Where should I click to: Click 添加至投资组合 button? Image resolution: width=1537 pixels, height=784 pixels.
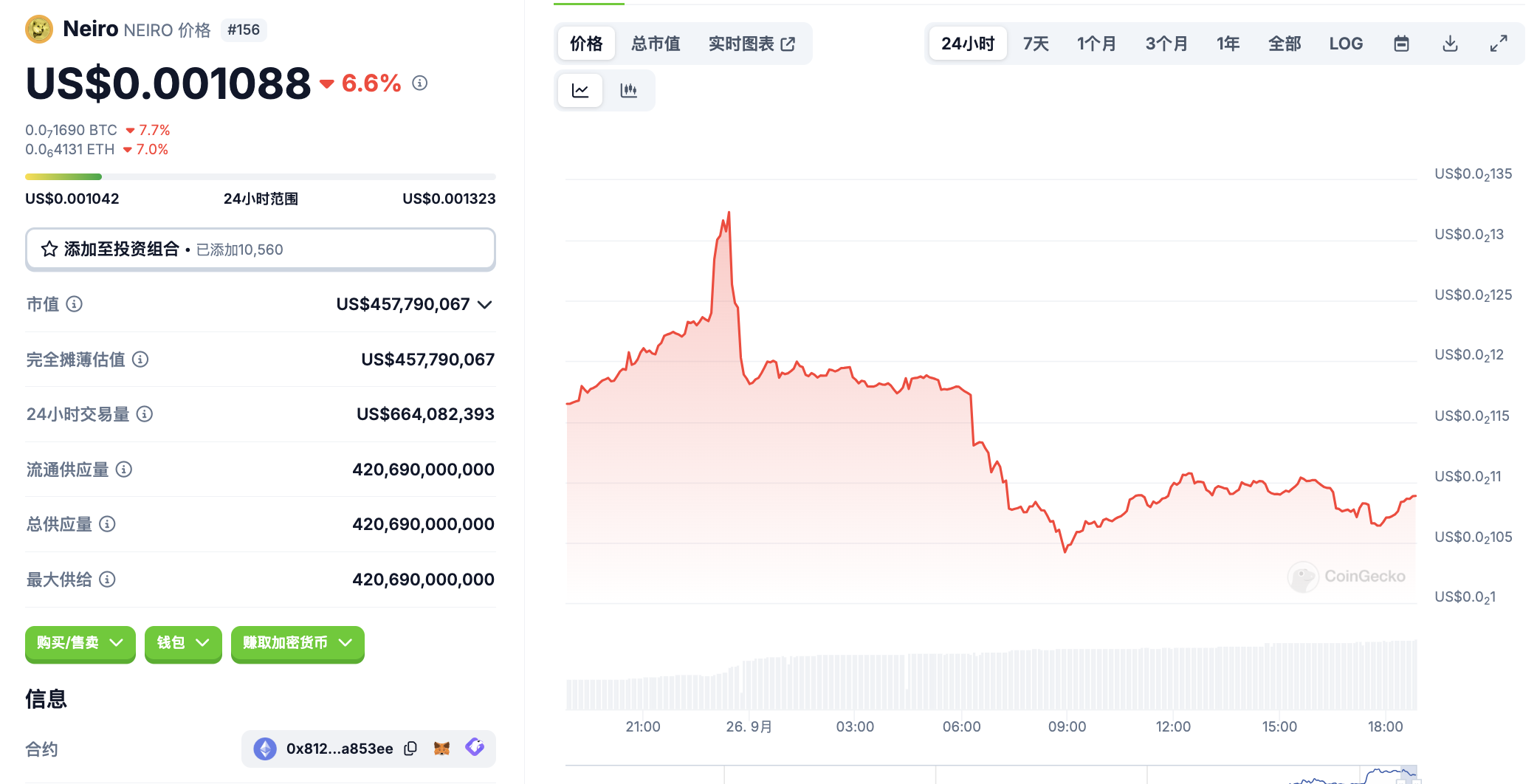261,250
